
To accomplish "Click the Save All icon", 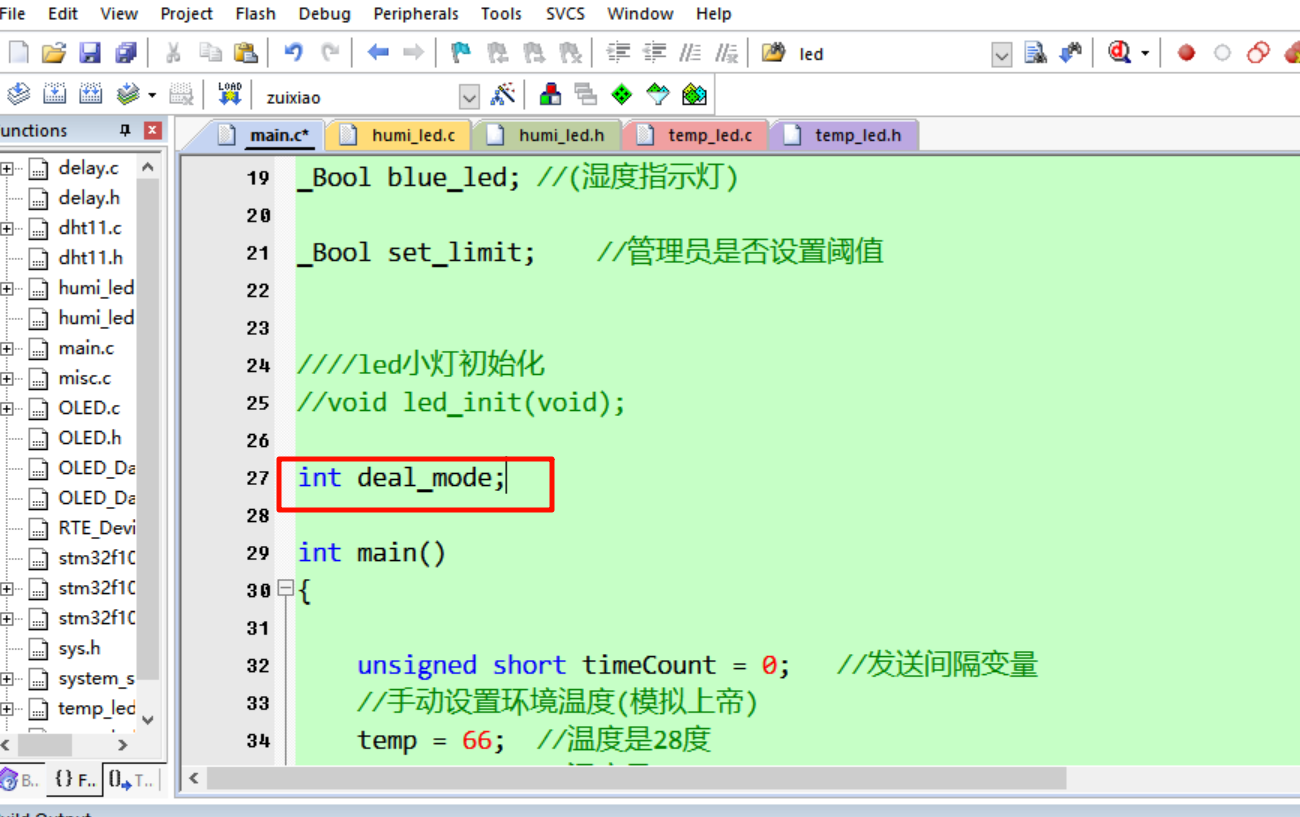I will (x=125, y=53).
